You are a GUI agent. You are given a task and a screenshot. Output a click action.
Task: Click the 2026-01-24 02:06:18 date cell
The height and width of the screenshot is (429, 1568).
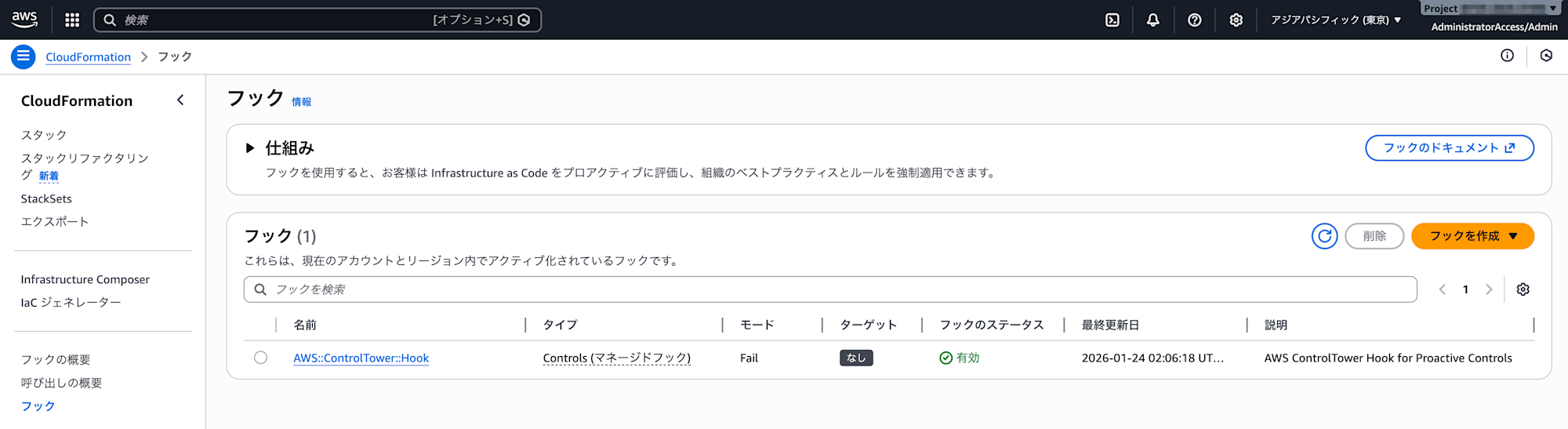(1152, 358)
